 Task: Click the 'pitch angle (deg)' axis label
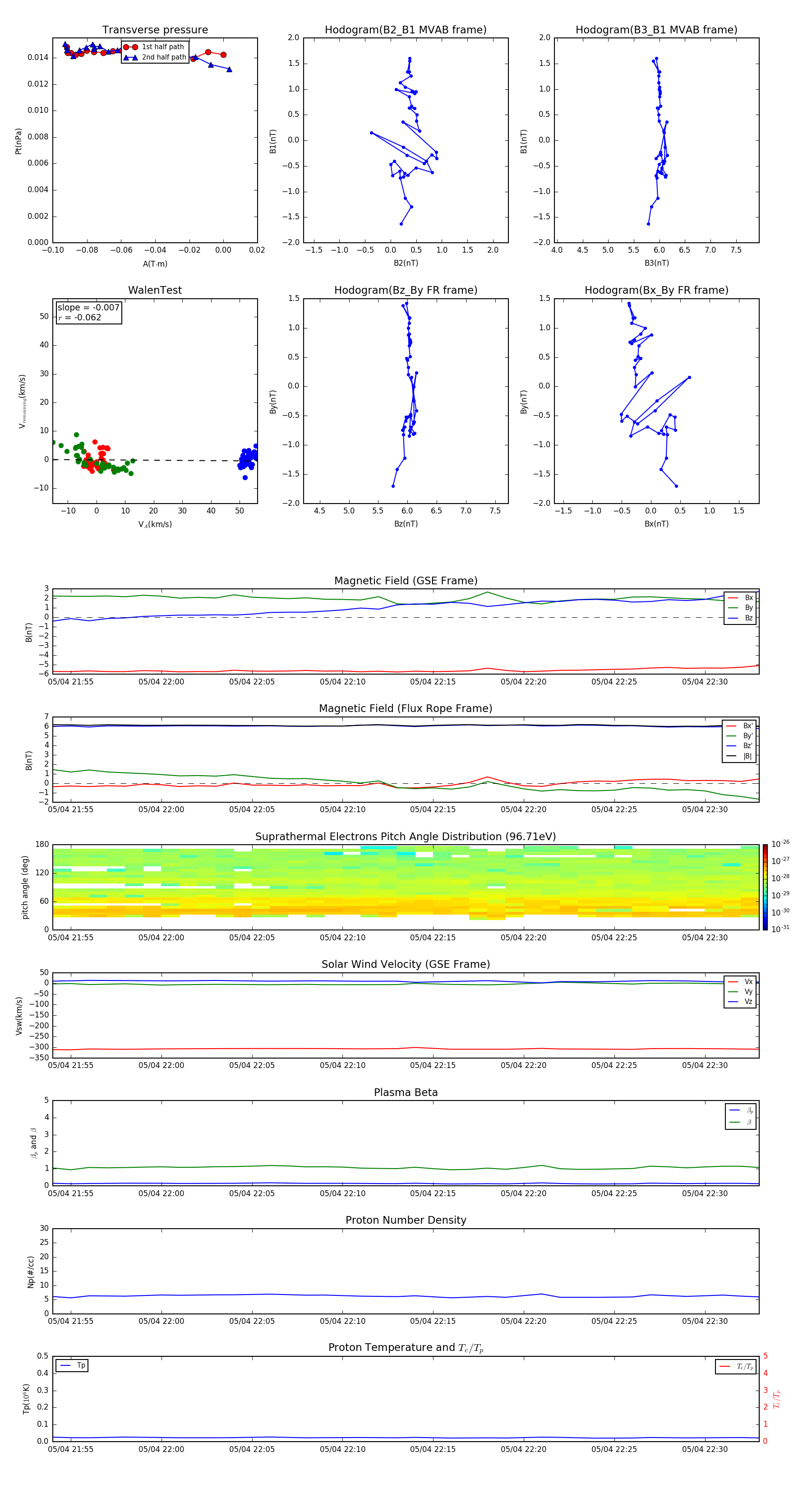[x=25, y=887]
